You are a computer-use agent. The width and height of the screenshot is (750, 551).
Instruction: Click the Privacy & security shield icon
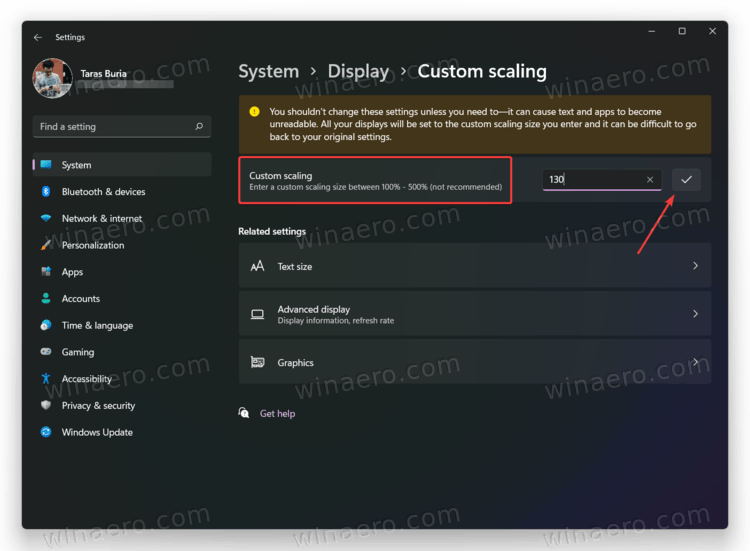click(x=46, y=405)
